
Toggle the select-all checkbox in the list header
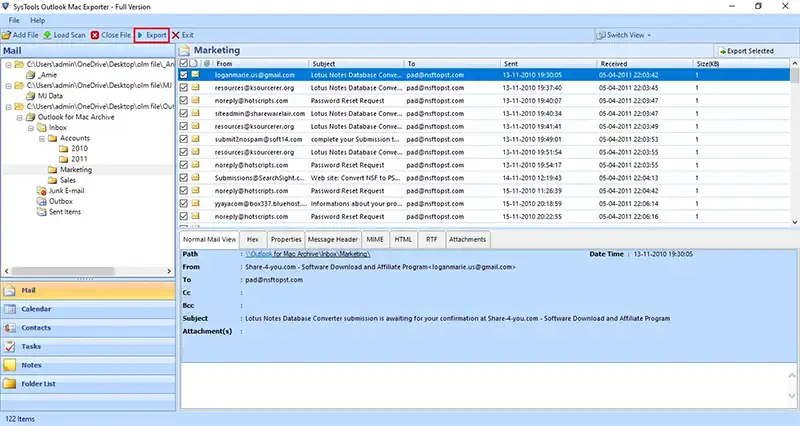[x=184, y=64]
